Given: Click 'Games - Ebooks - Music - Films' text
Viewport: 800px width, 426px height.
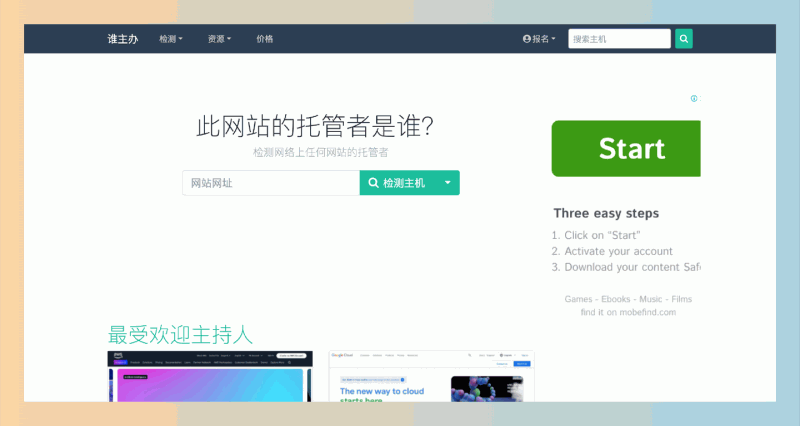Looking at the screenshot, I should tap(628, 299).
